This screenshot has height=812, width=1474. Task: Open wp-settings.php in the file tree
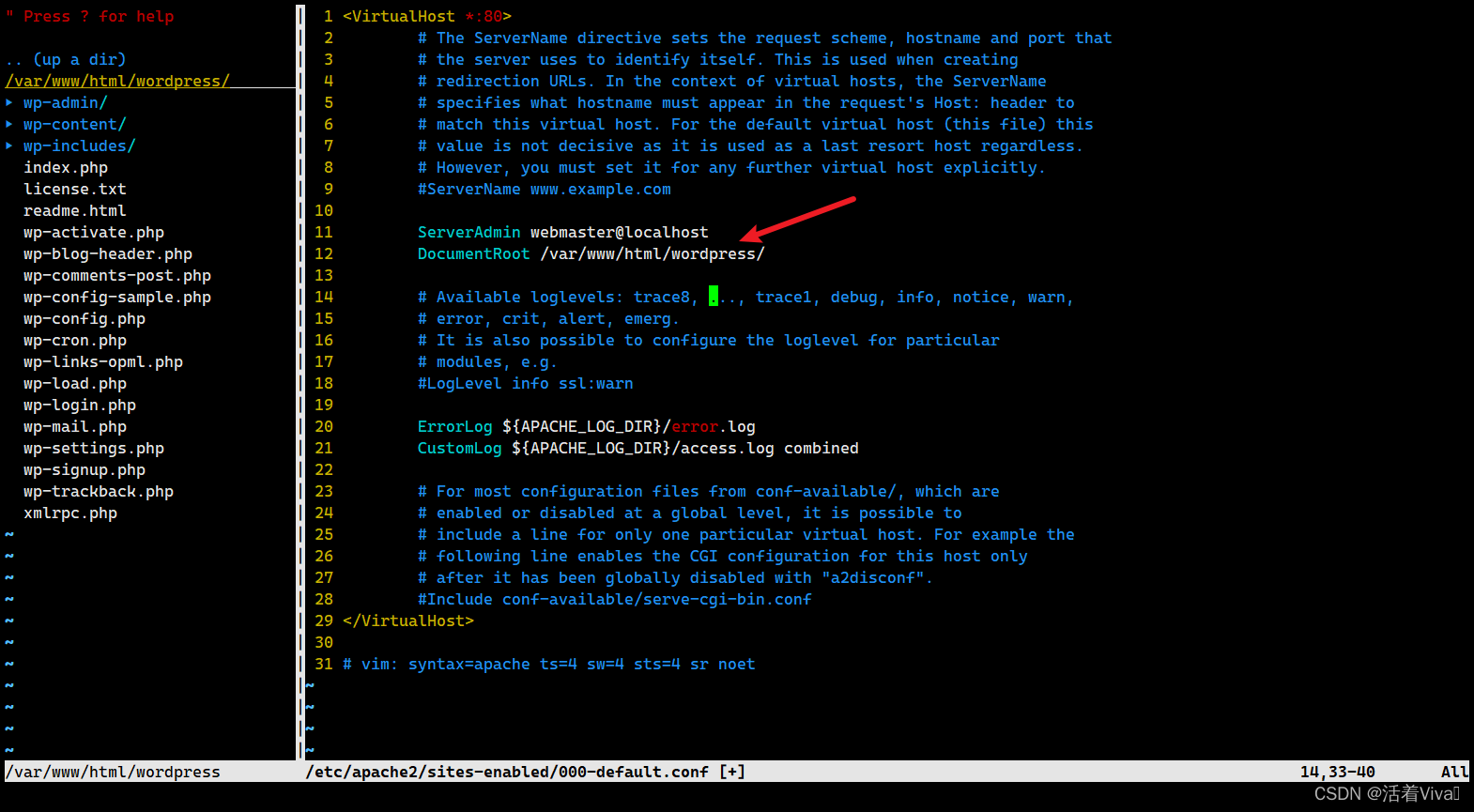click(94, 448)
